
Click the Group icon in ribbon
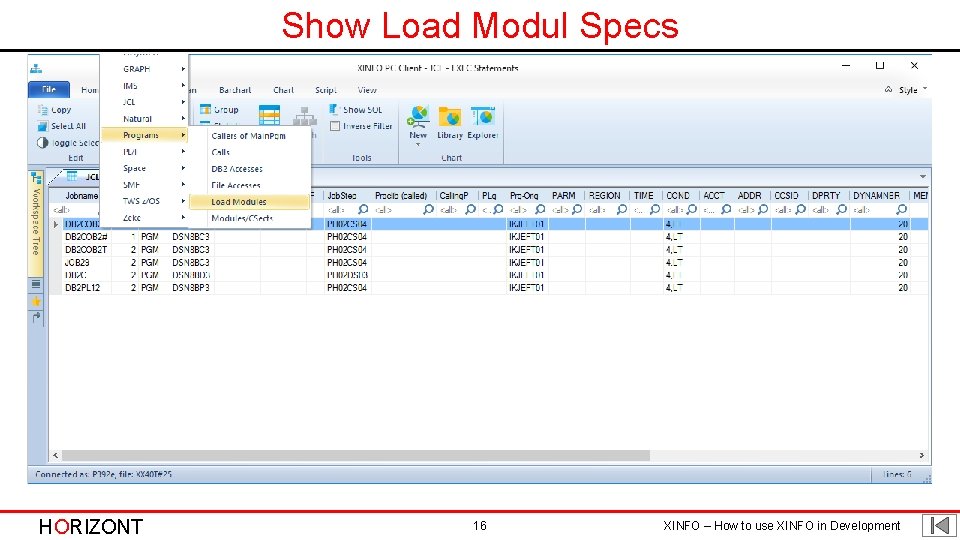206,110
